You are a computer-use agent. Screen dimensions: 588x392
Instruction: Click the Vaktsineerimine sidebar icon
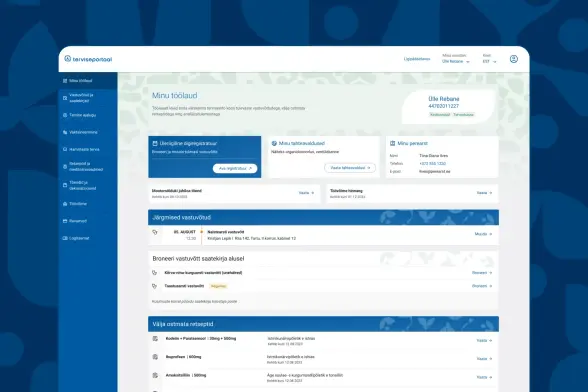click(65, 132)
